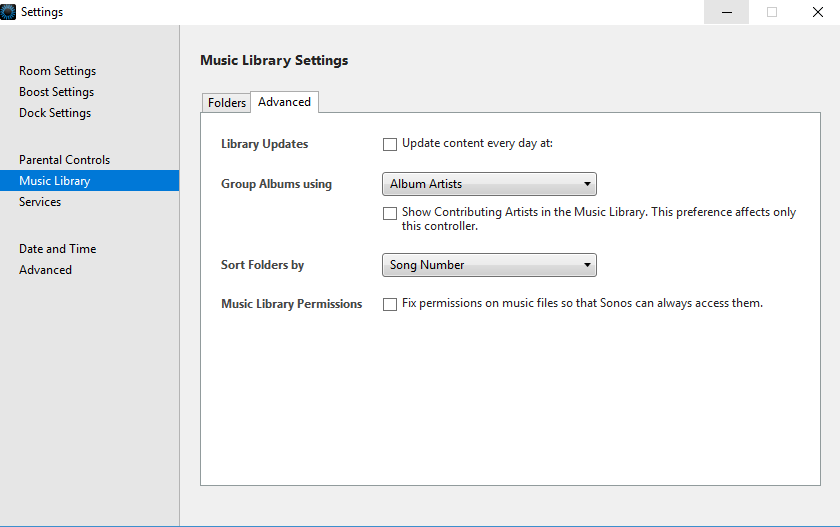Open Dock Settings section
This screenshot has width=840, height=527.
(55, 112)
